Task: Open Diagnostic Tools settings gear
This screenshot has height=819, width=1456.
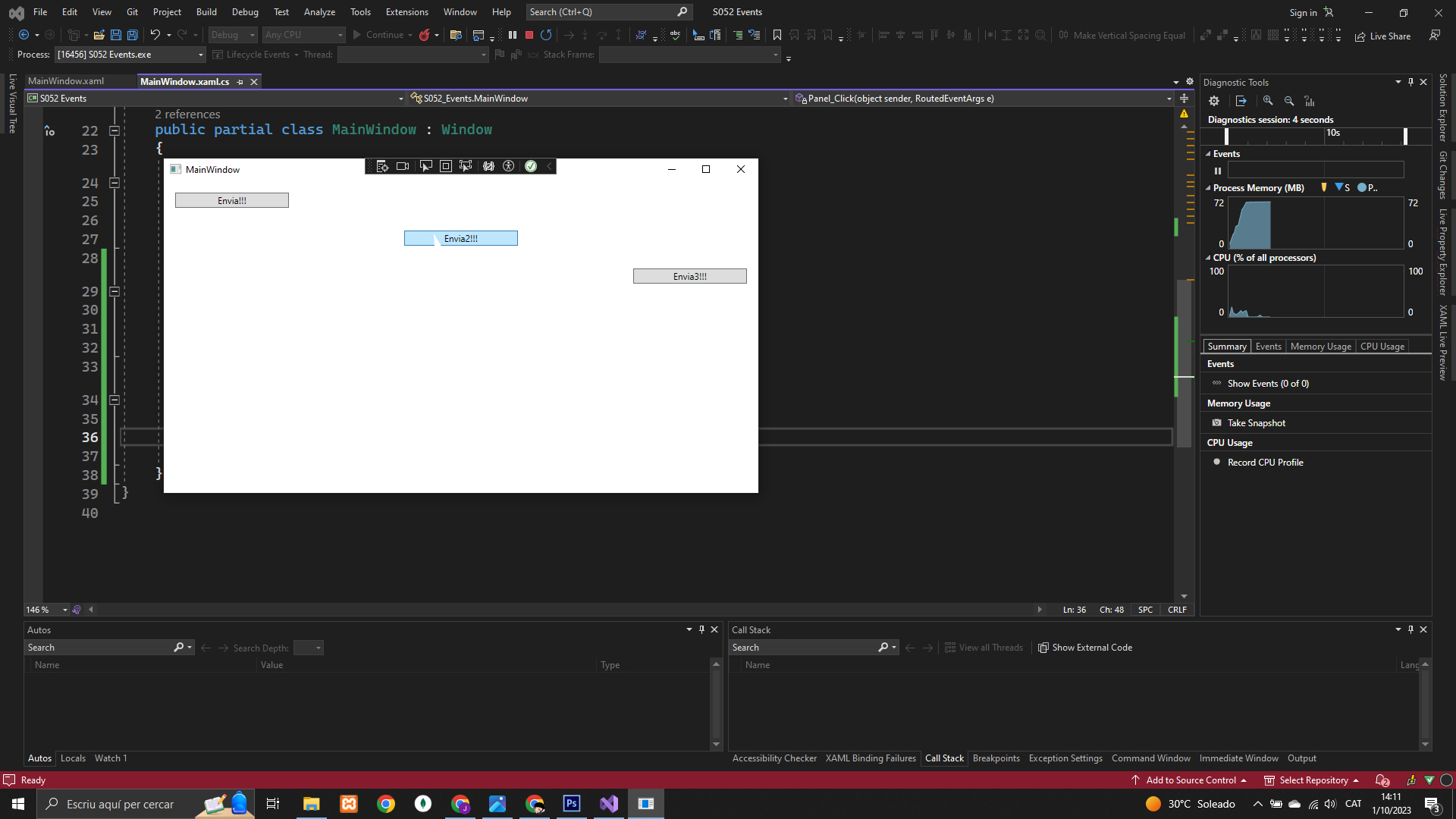Action: 1214,101
